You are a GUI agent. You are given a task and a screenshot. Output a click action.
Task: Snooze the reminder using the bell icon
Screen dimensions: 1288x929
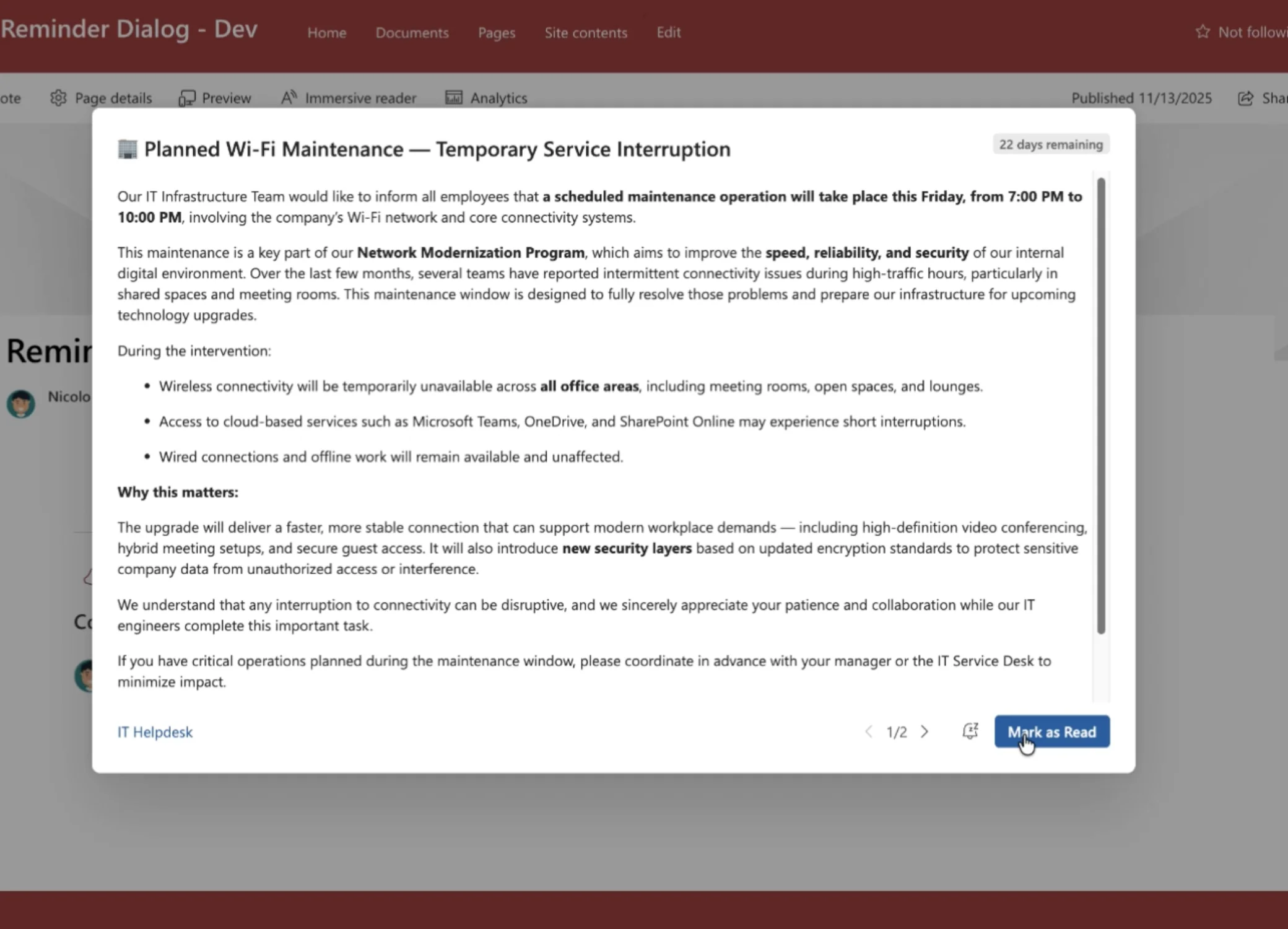tap(970, 731)
